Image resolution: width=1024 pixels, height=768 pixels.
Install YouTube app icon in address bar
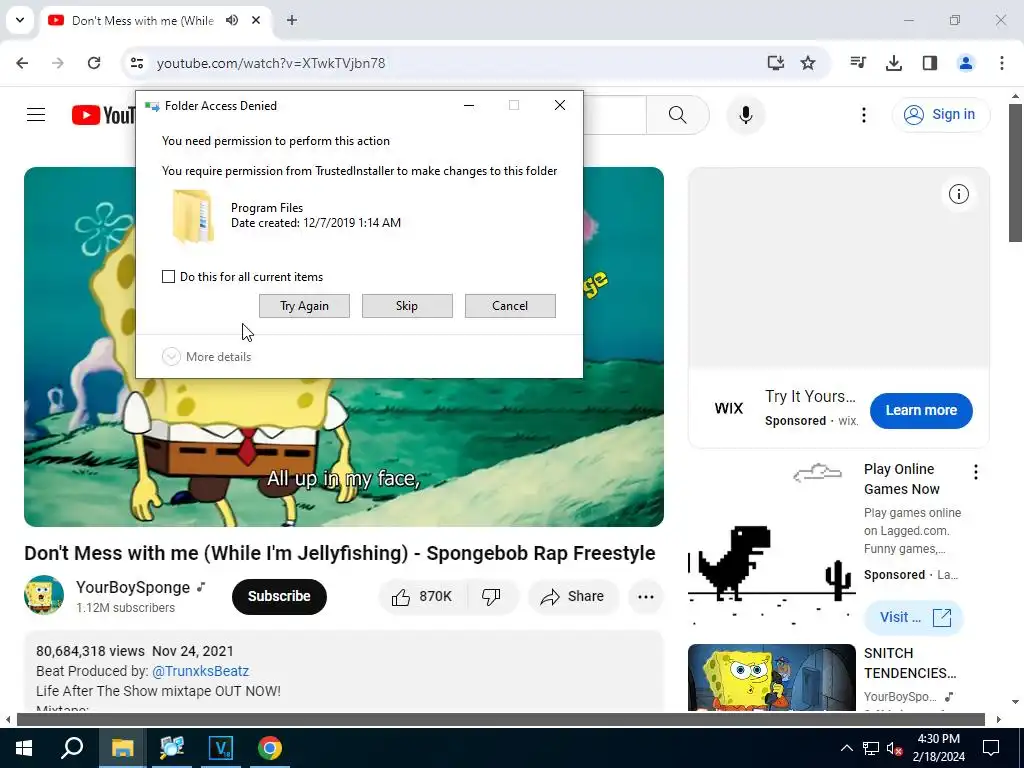[x=776, y=63]
